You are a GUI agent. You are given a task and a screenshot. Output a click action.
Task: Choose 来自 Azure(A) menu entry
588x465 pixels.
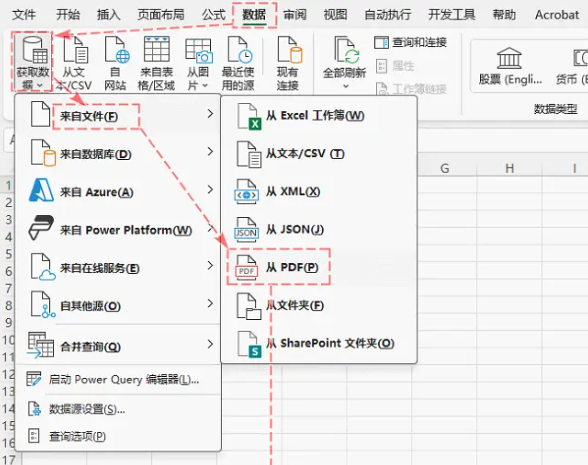[x=118, y=190]
